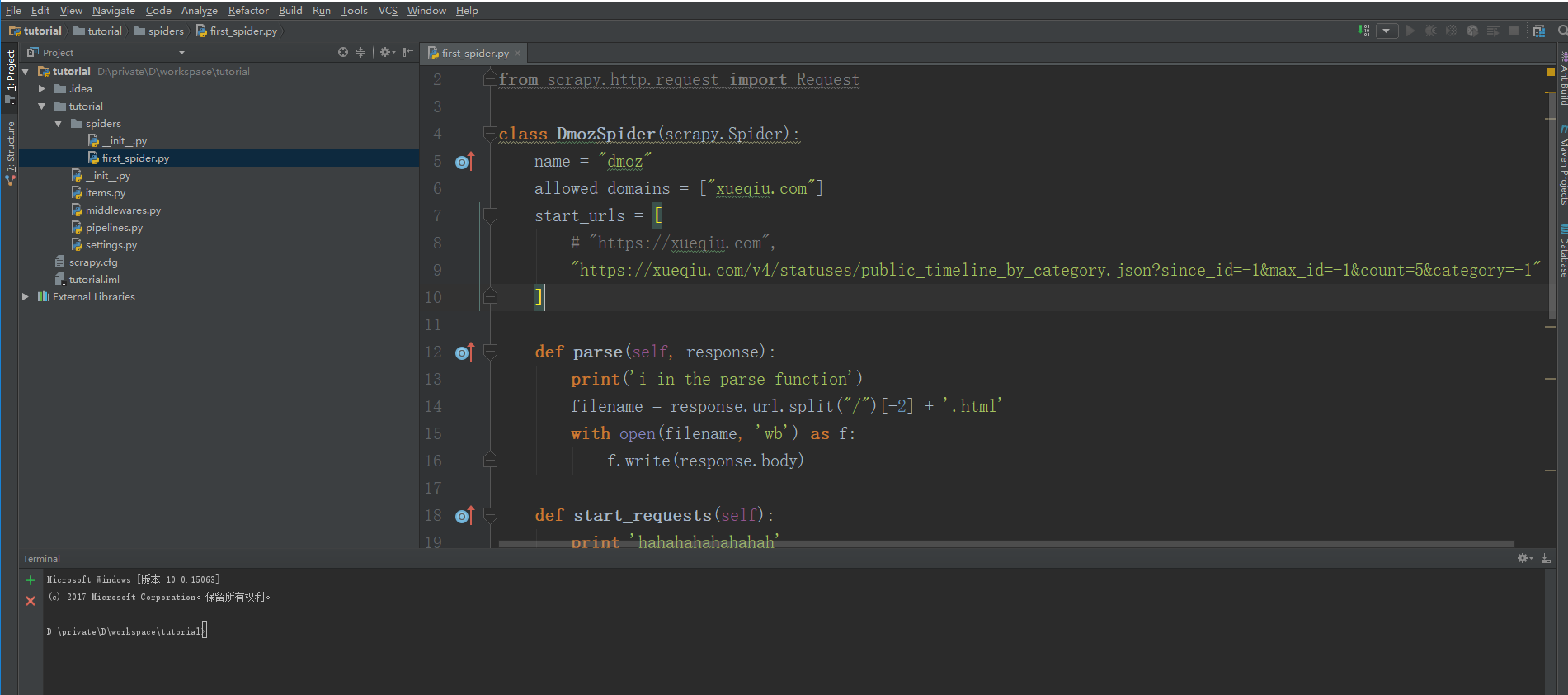Open middlewares.py in project tree
This screenshot has height=695, width=1568.
pyautogui.click(x=115, y=210)
